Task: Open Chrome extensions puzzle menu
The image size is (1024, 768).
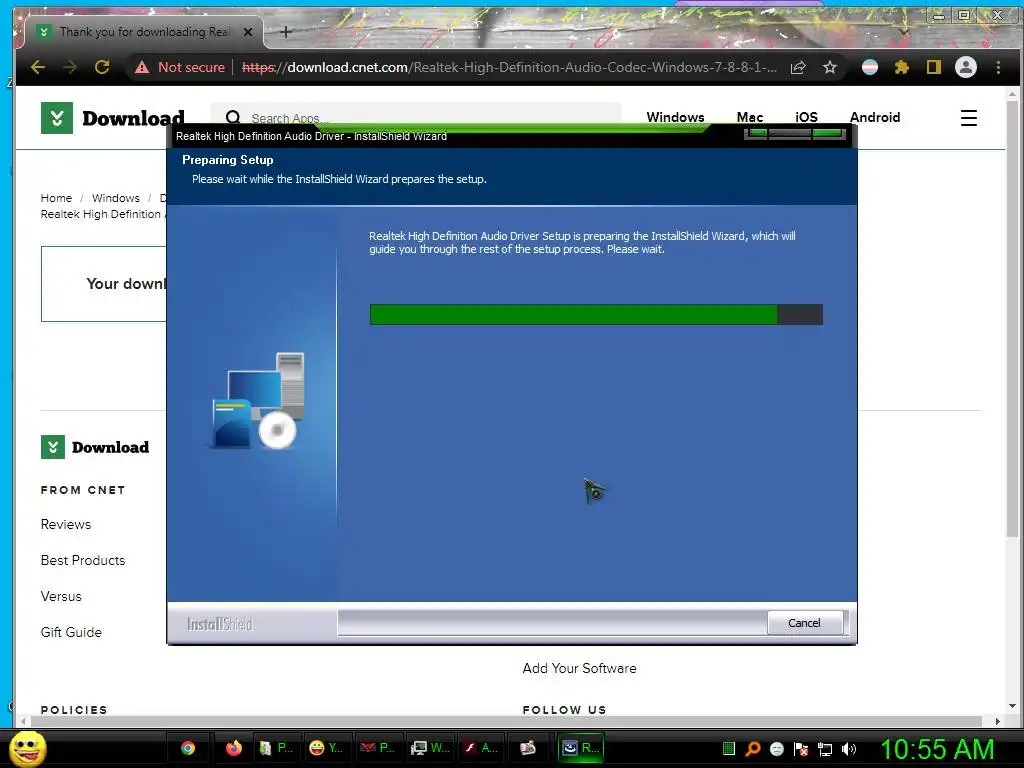Action: pyautogui.click(x=902, y=67)
